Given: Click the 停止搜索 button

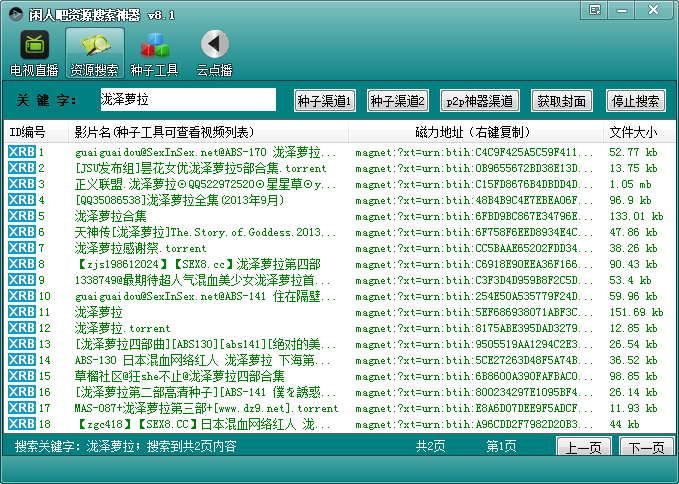Looking at the screenshot, I should click(636, 101).
